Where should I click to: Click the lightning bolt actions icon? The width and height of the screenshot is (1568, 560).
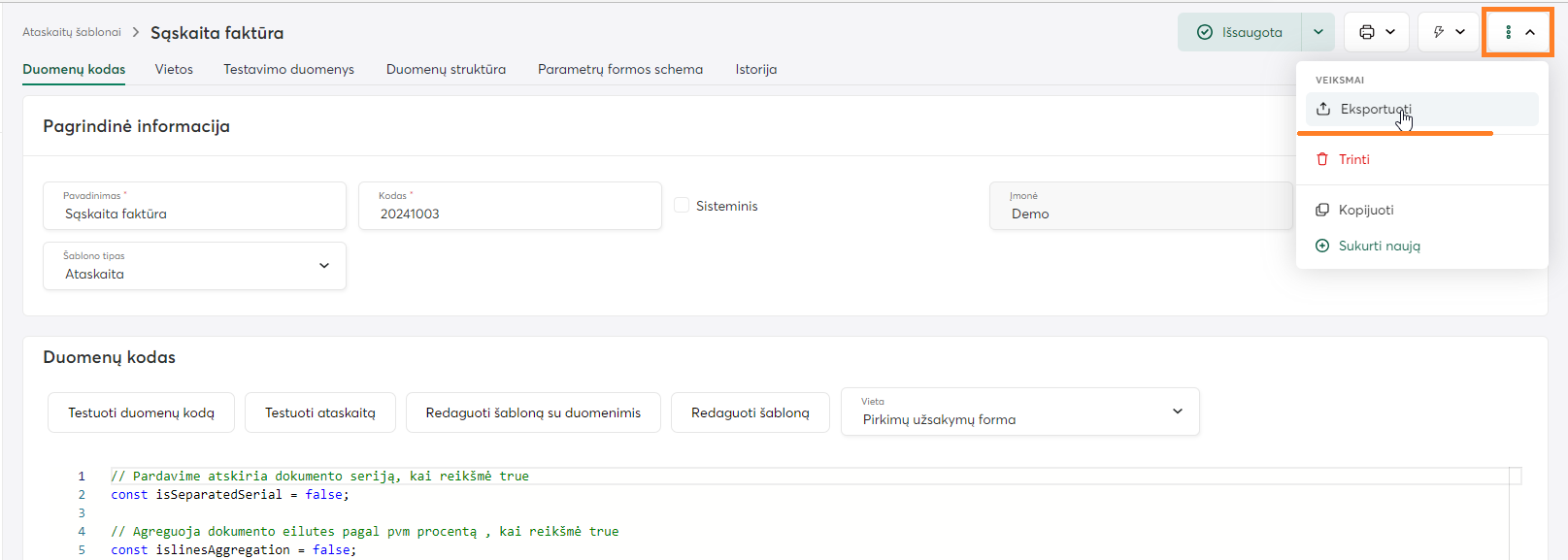1439,32
